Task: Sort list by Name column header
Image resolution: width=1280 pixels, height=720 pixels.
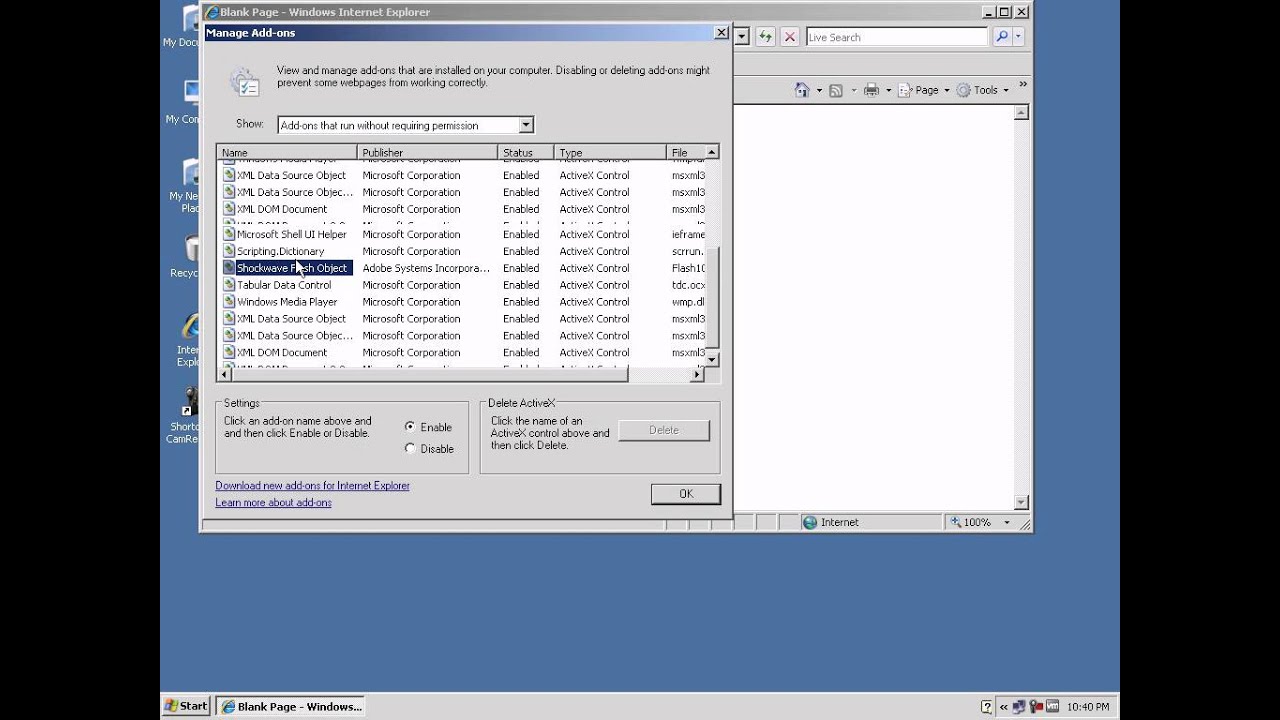Action: (287, 152)
